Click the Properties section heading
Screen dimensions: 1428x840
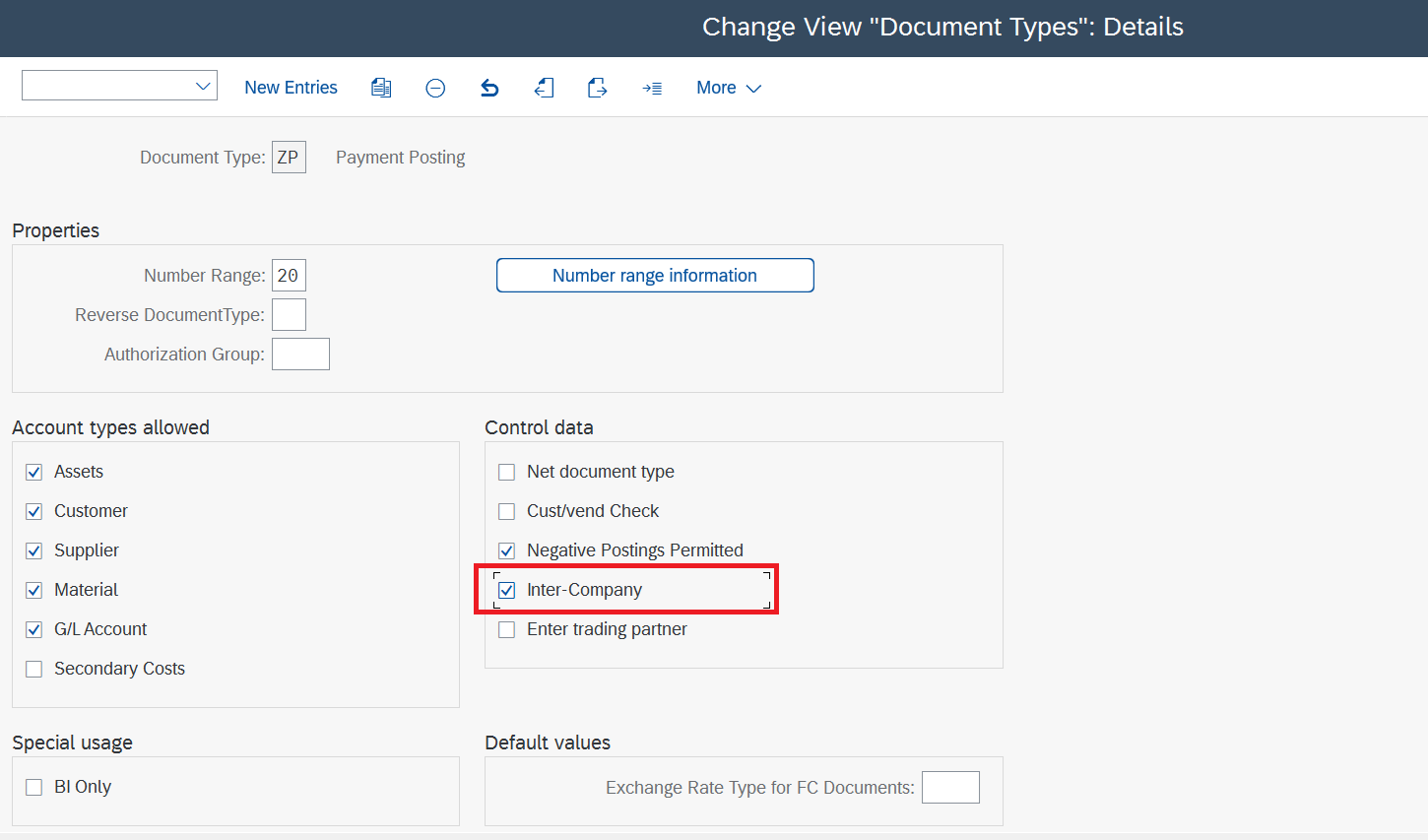point(56,230)
